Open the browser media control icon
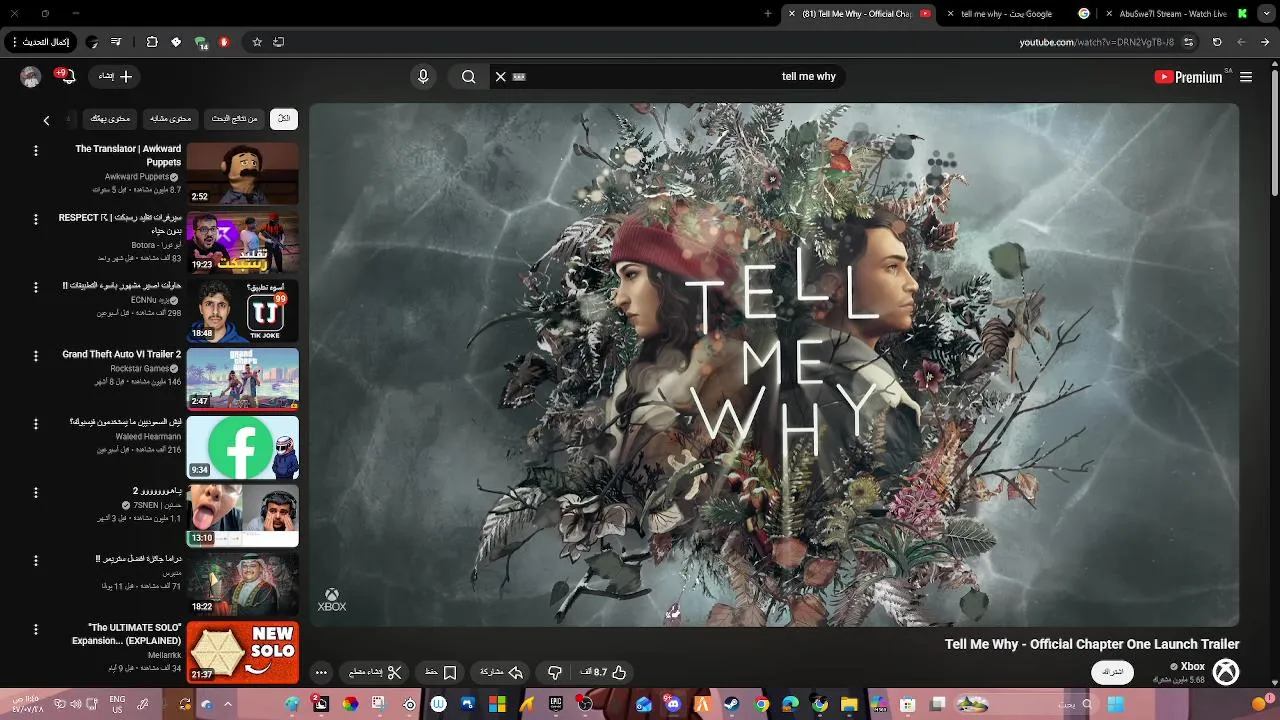This screenshot has height=720, width=1280. [116, 42]
